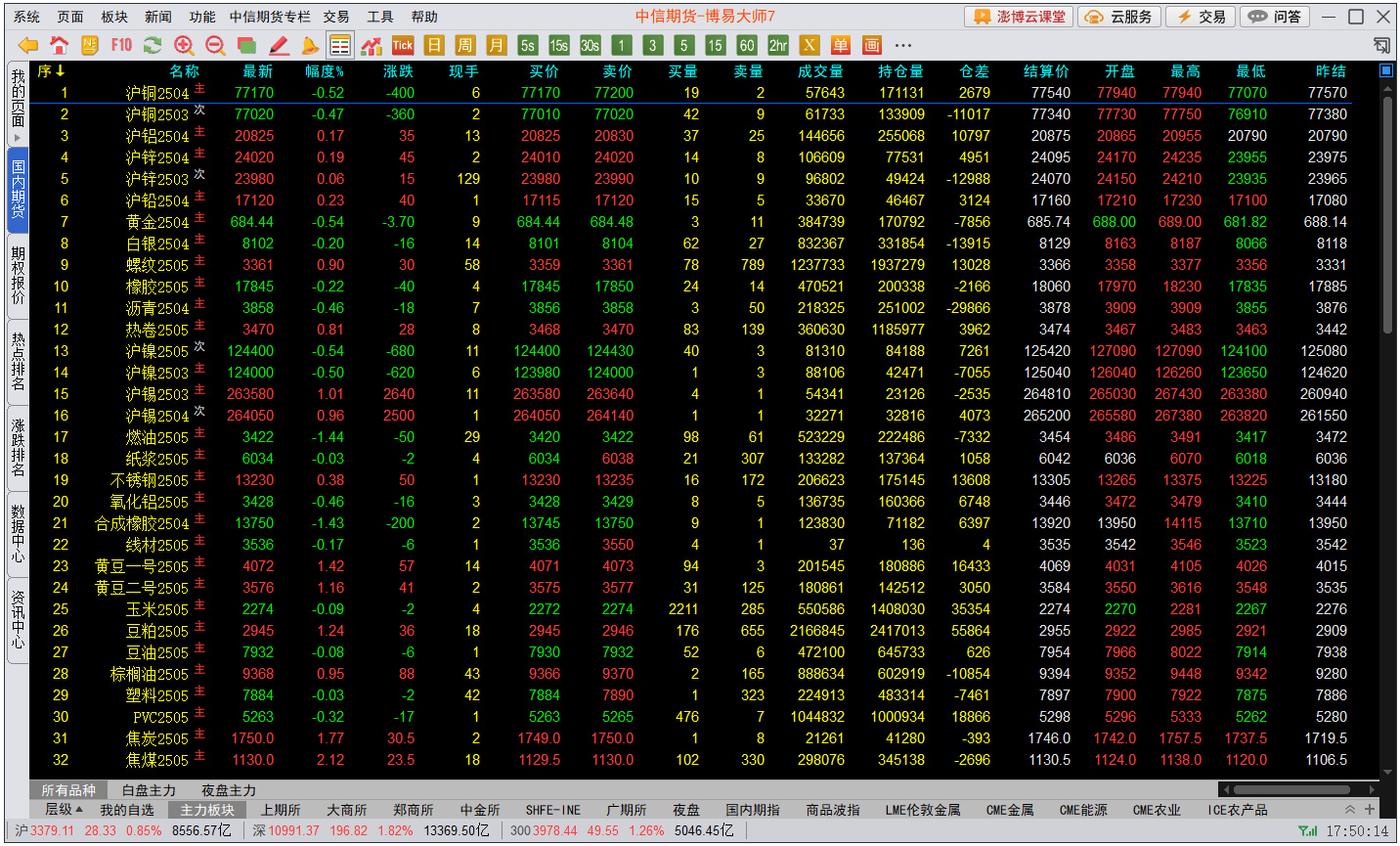Open the 新闻 menu
Screen dimensions: 1400x846
[158, 17]
